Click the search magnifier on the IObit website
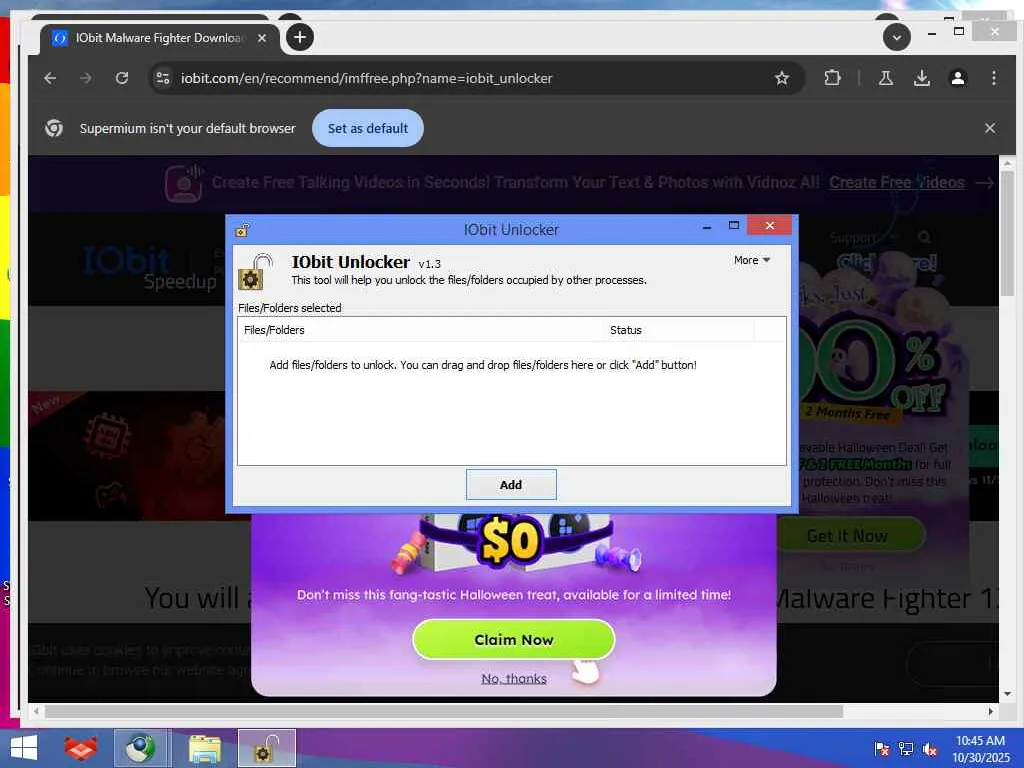Screen dimensions: 1024x768 coord(924,237)
